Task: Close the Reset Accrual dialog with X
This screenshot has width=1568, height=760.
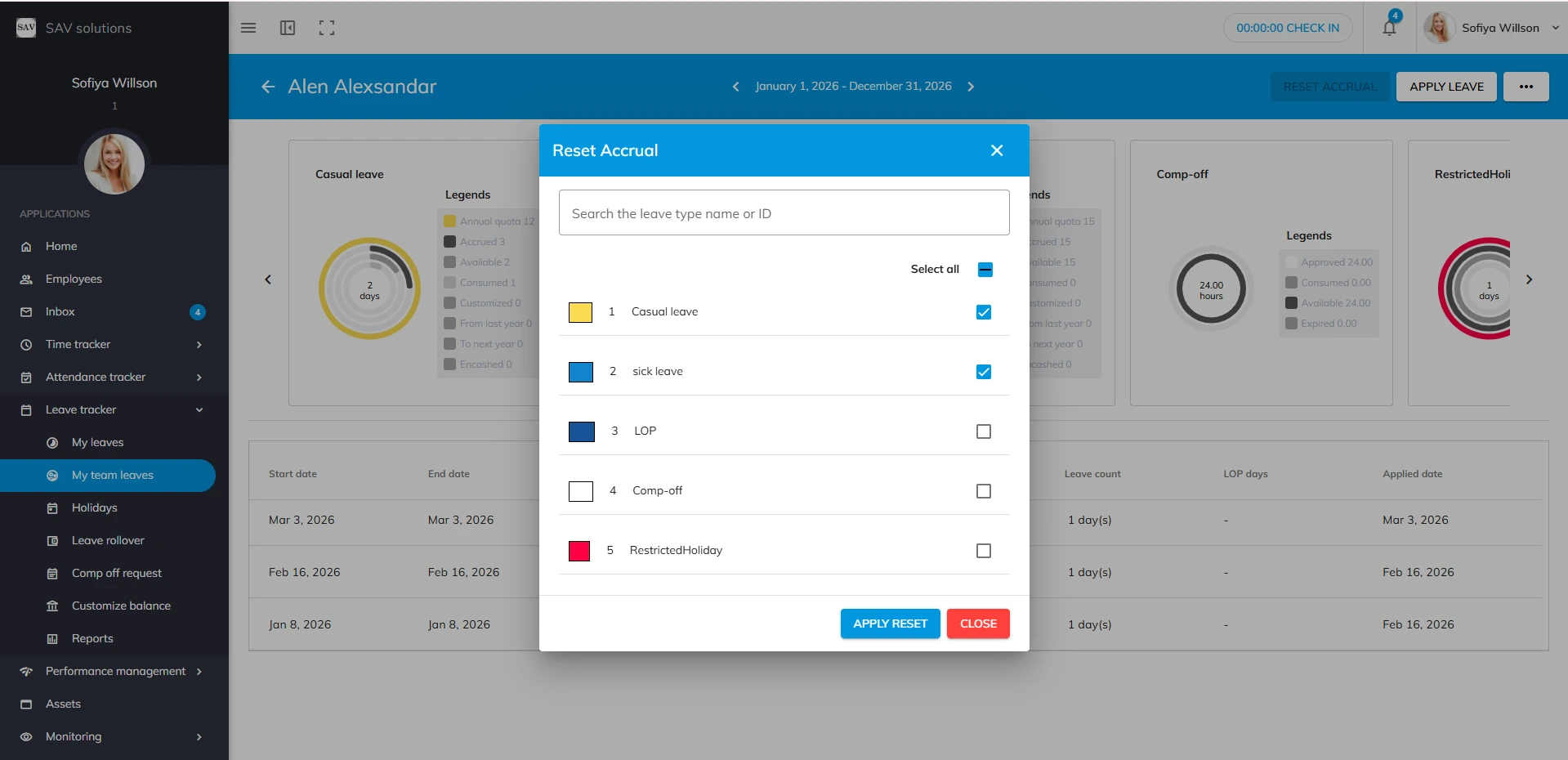Action: click(x=996, y=150)
